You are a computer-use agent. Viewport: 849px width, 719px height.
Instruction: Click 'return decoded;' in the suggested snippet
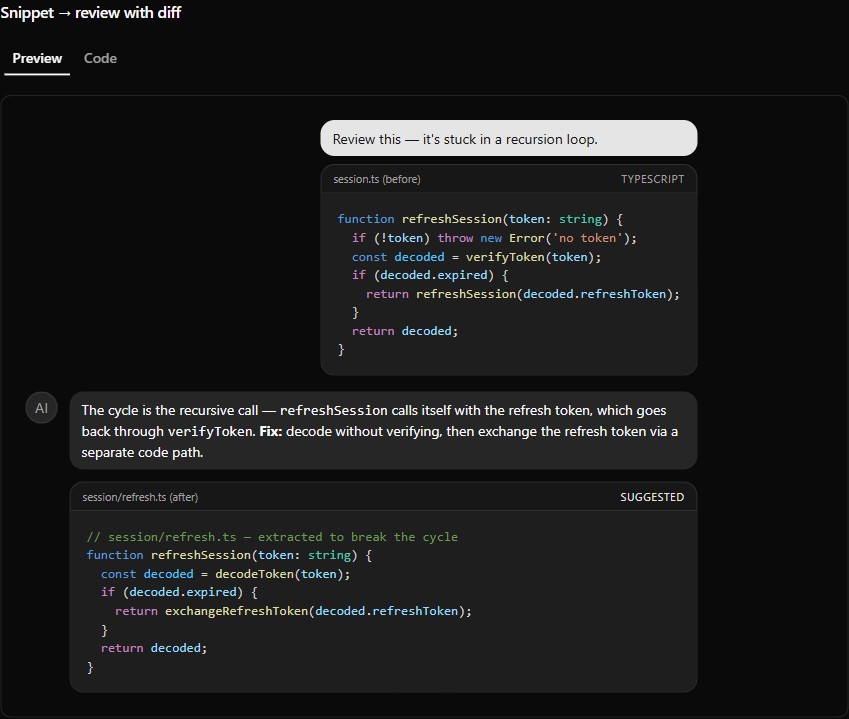point(154,649)
